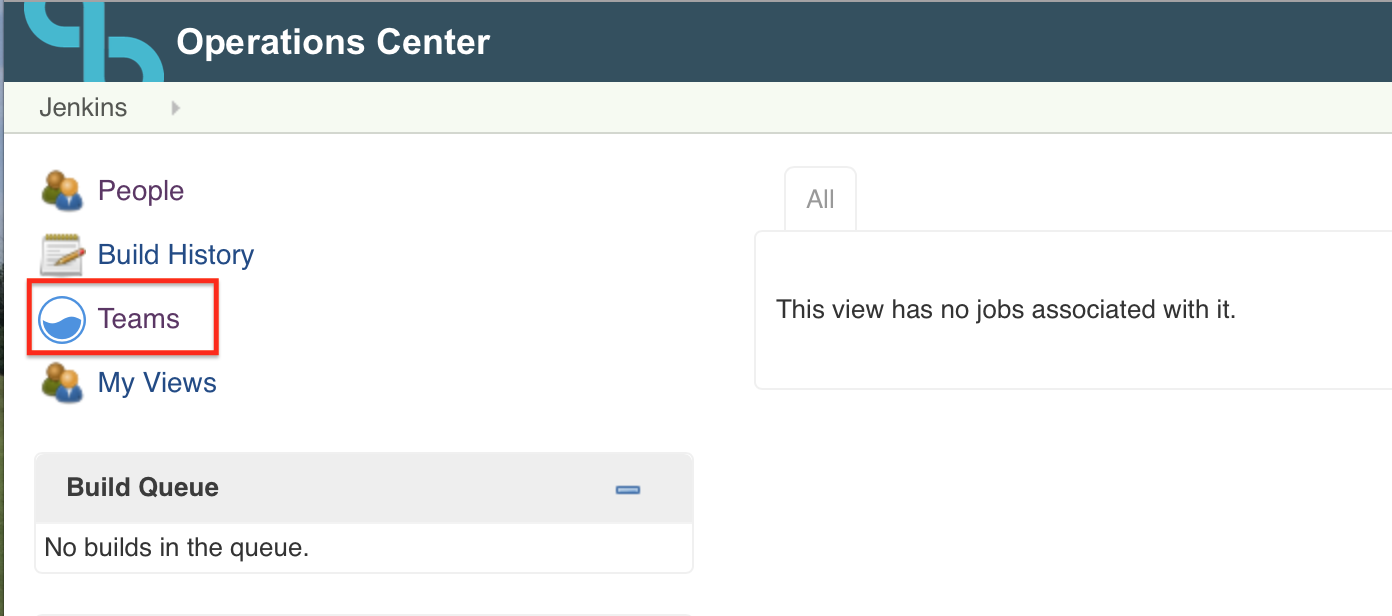Click the CloudBees logo in header

pyautogui.click(x=93, y=41)
